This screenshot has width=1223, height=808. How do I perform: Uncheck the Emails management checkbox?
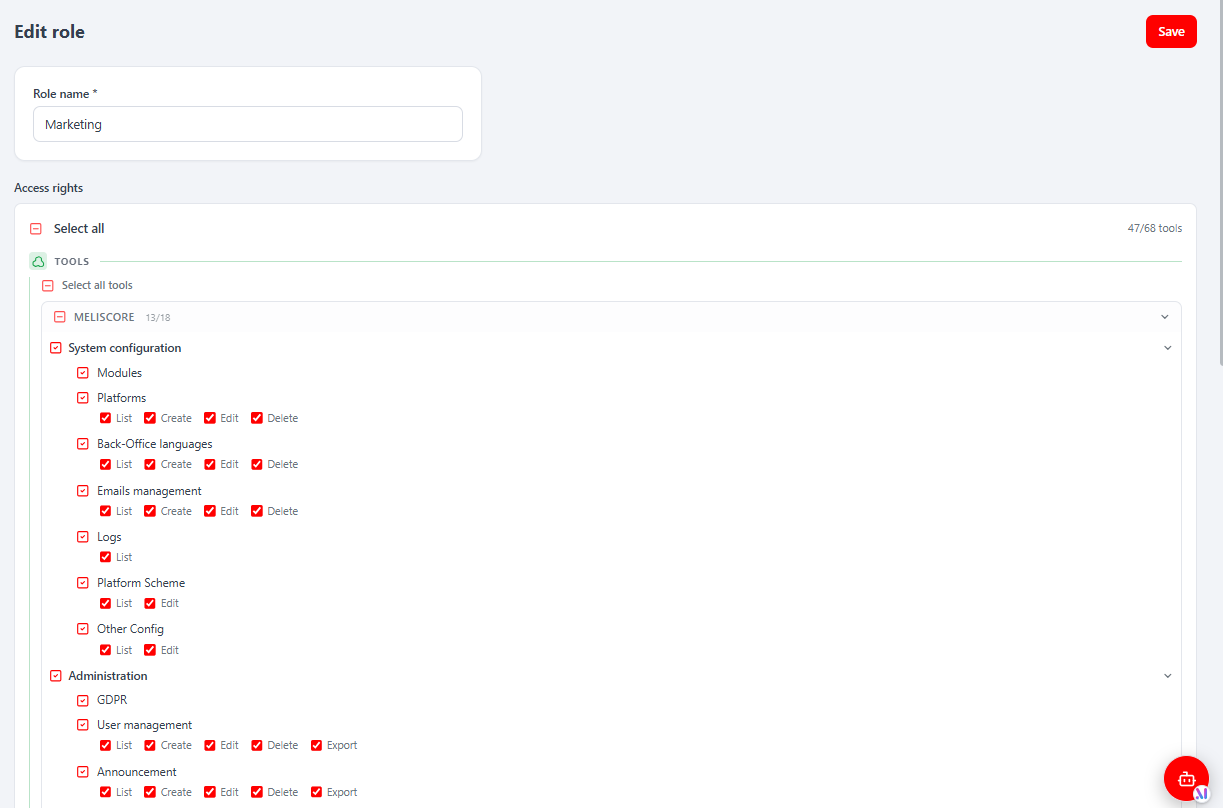83,491
